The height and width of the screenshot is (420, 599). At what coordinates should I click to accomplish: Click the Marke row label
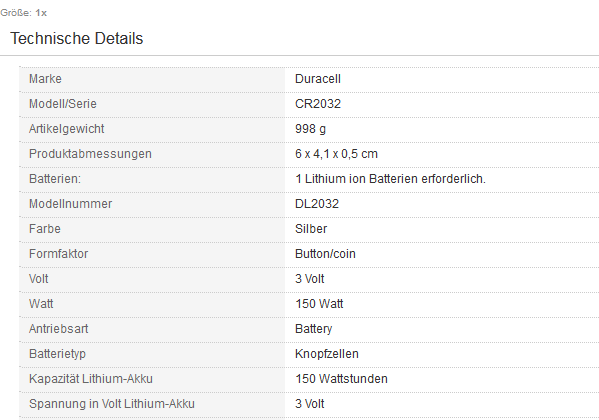(x=45, y=79)
